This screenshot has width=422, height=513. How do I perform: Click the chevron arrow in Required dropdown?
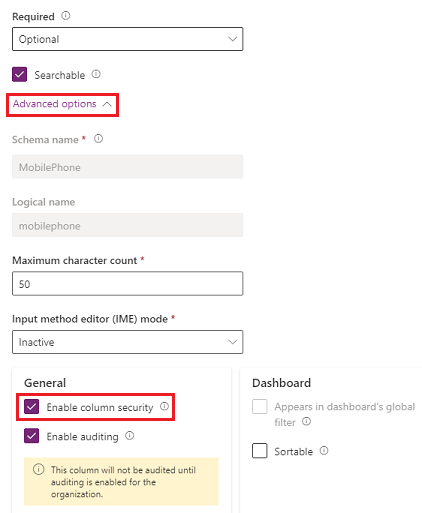pyautogui.click(x=233, y=39)
